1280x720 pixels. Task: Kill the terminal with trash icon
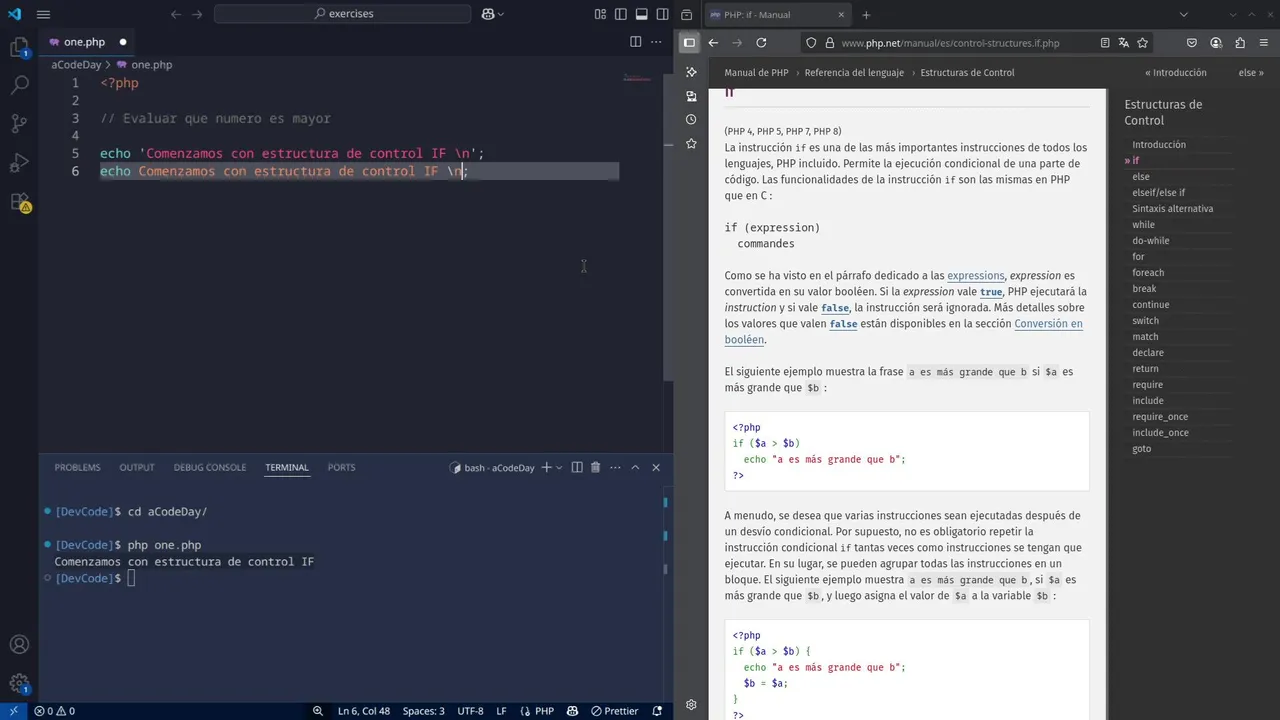pyautogui.click(x=595, y=467)
